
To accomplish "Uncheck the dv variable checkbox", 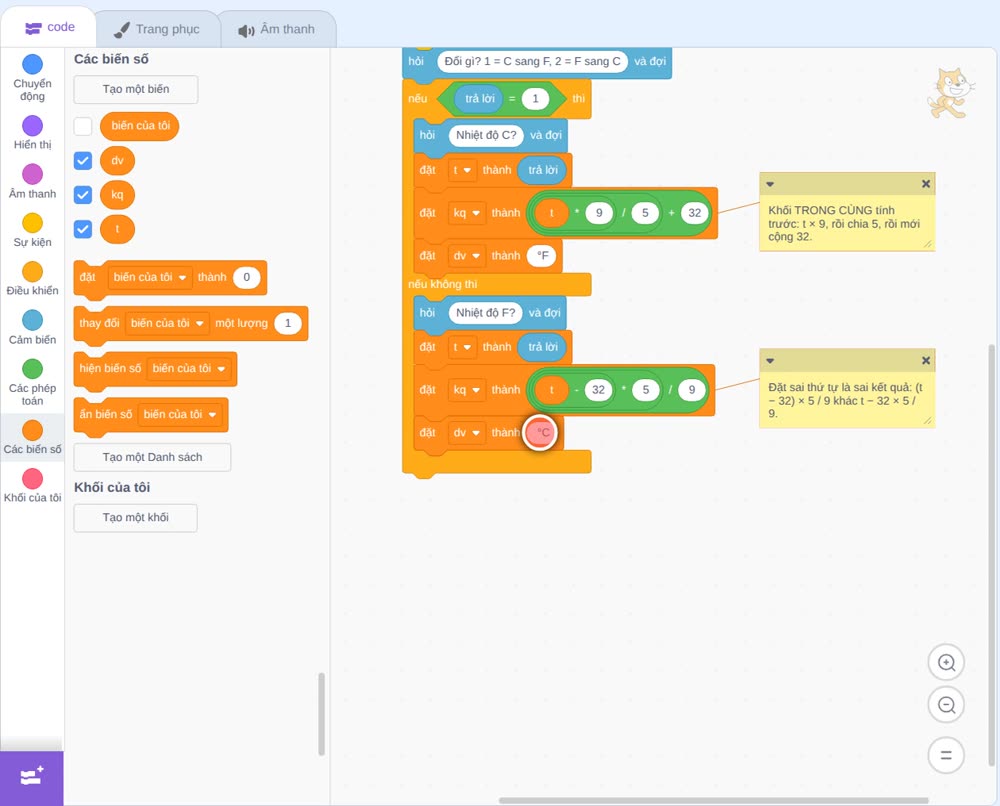I will 83,161.
